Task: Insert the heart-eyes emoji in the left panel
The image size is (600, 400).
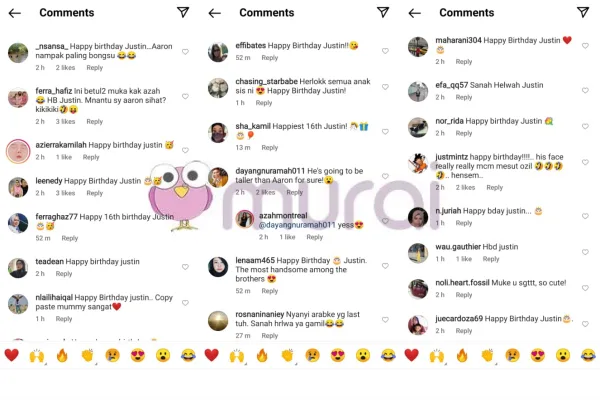Action: (138, 355)
